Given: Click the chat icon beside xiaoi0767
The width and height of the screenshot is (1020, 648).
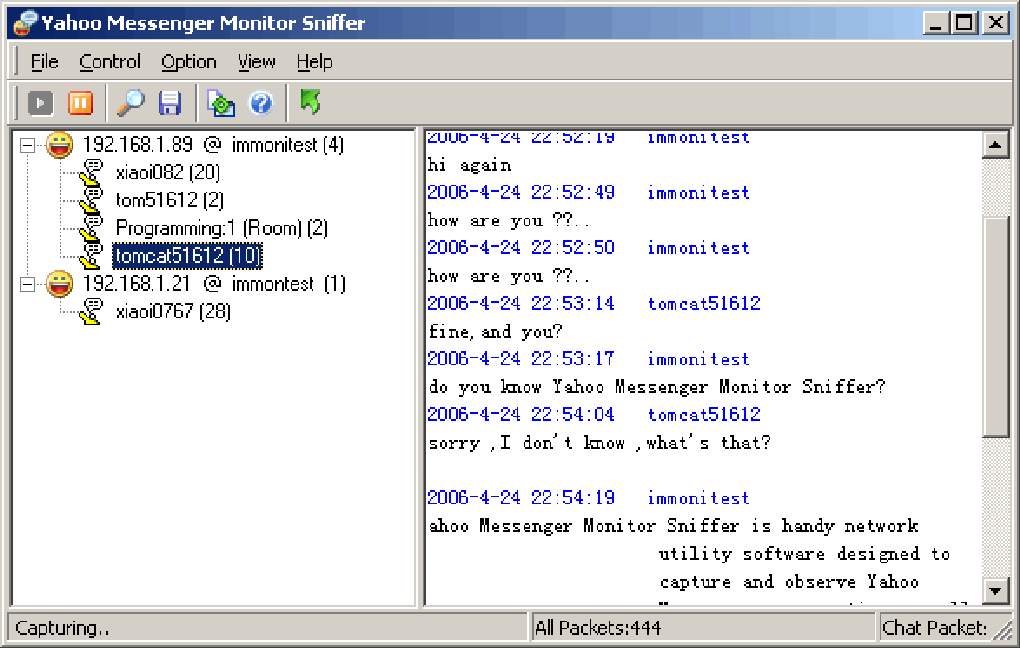Looking at the screenshot, I should (91, 312).
